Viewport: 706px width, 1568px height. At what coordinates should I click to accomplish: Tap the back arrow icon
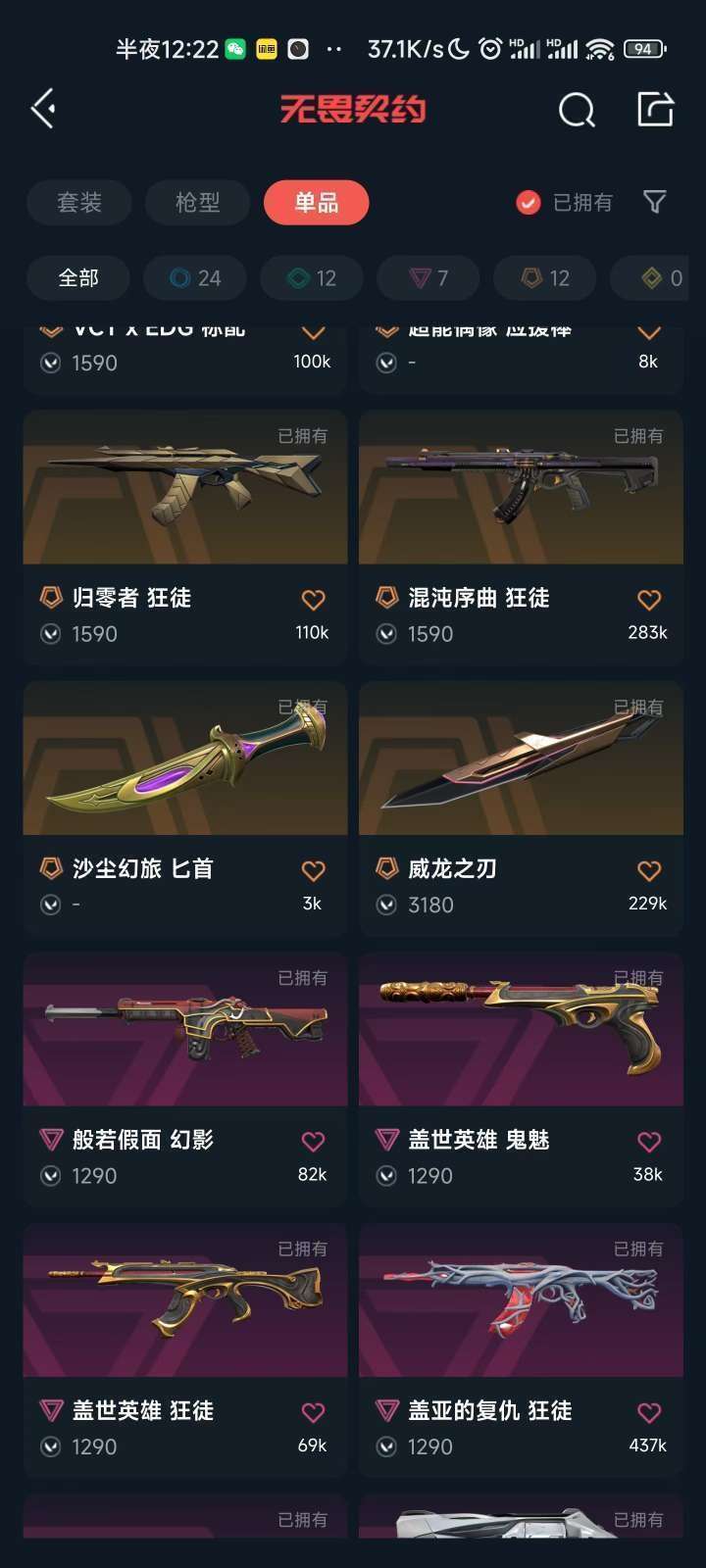pyautogui.click(x=43, y=109)
